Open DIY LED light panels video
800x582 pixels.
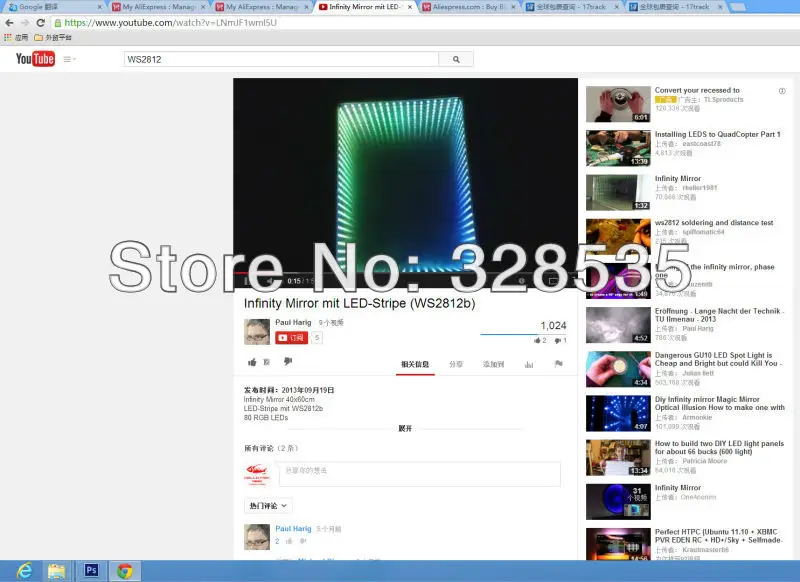[719, 447]
